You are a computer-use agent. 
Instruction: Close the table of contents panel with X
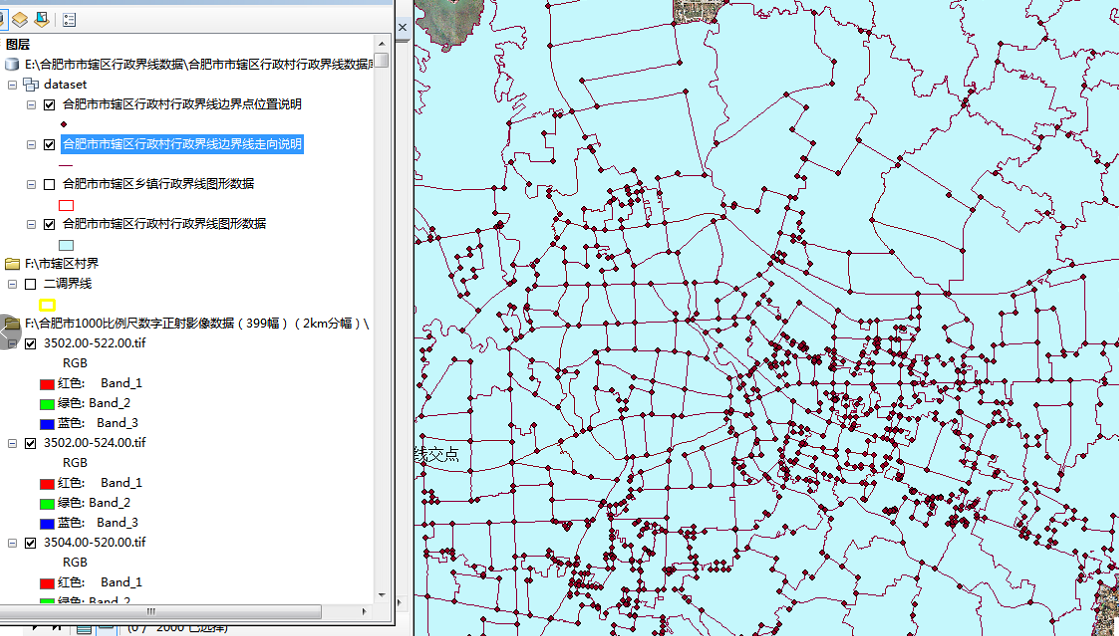pos(403,27)
